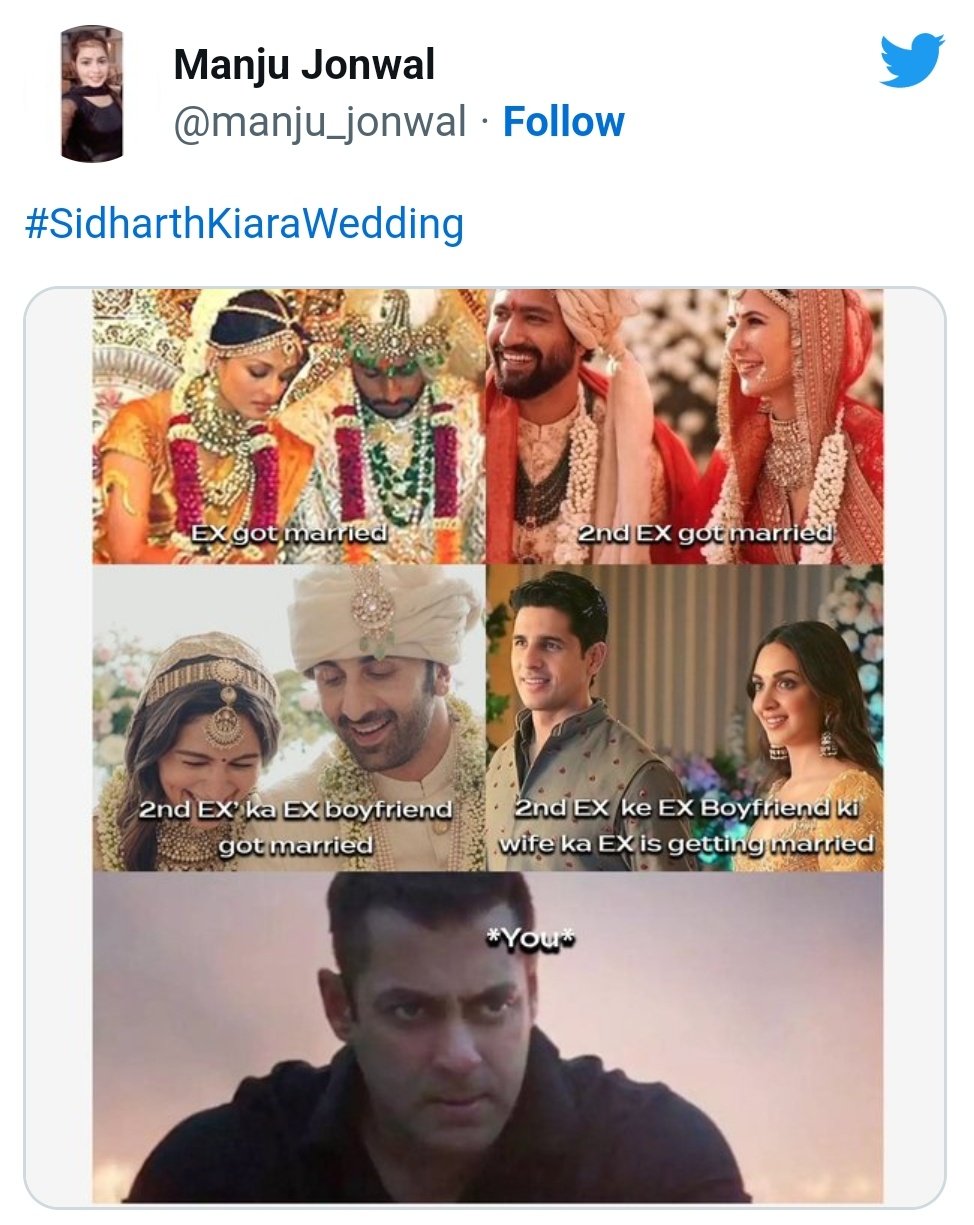Click the 'EX got married' caption text

(x=289, y=533)
